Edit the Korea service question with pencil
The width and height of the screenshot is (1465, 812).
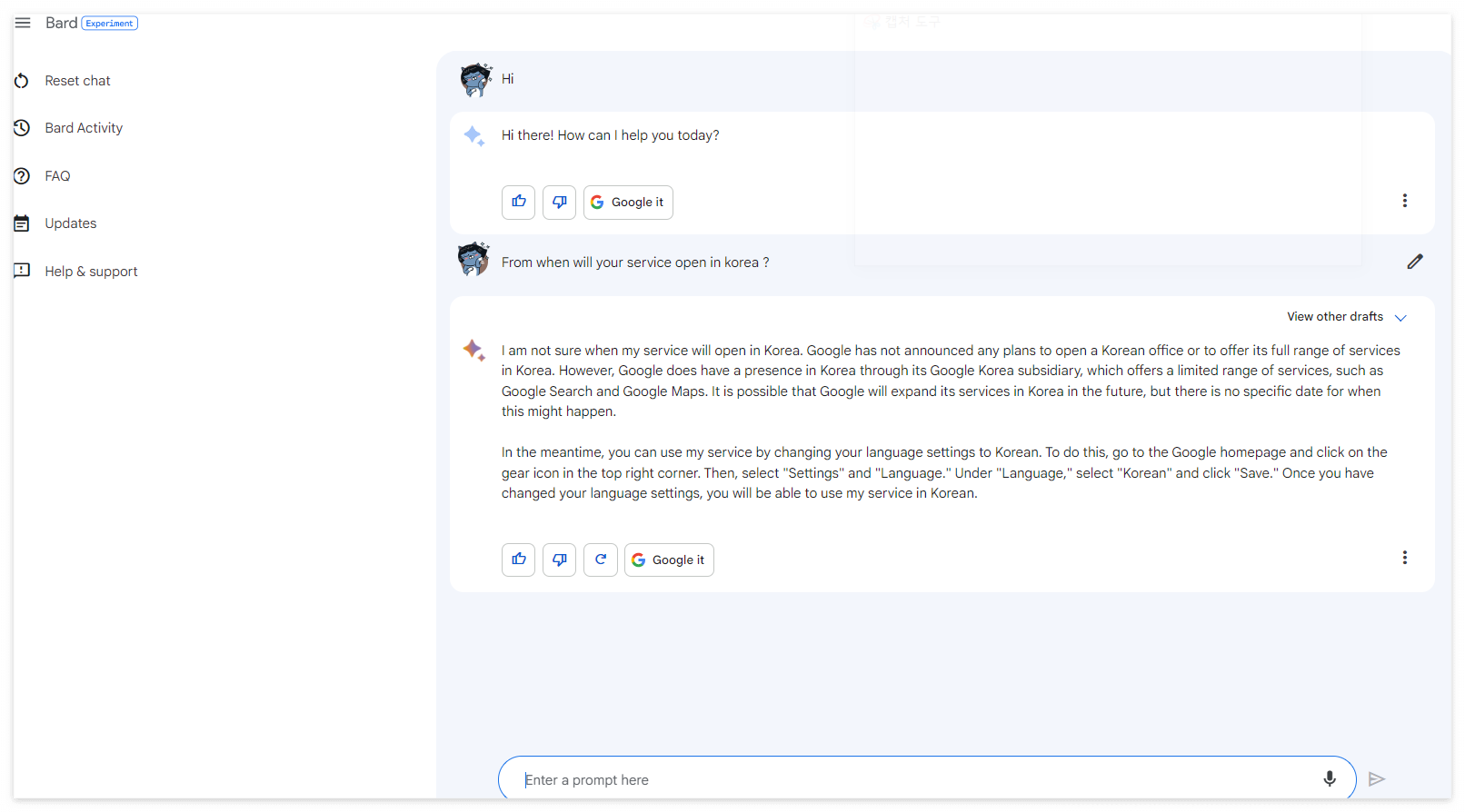(x=1415, y=262)
